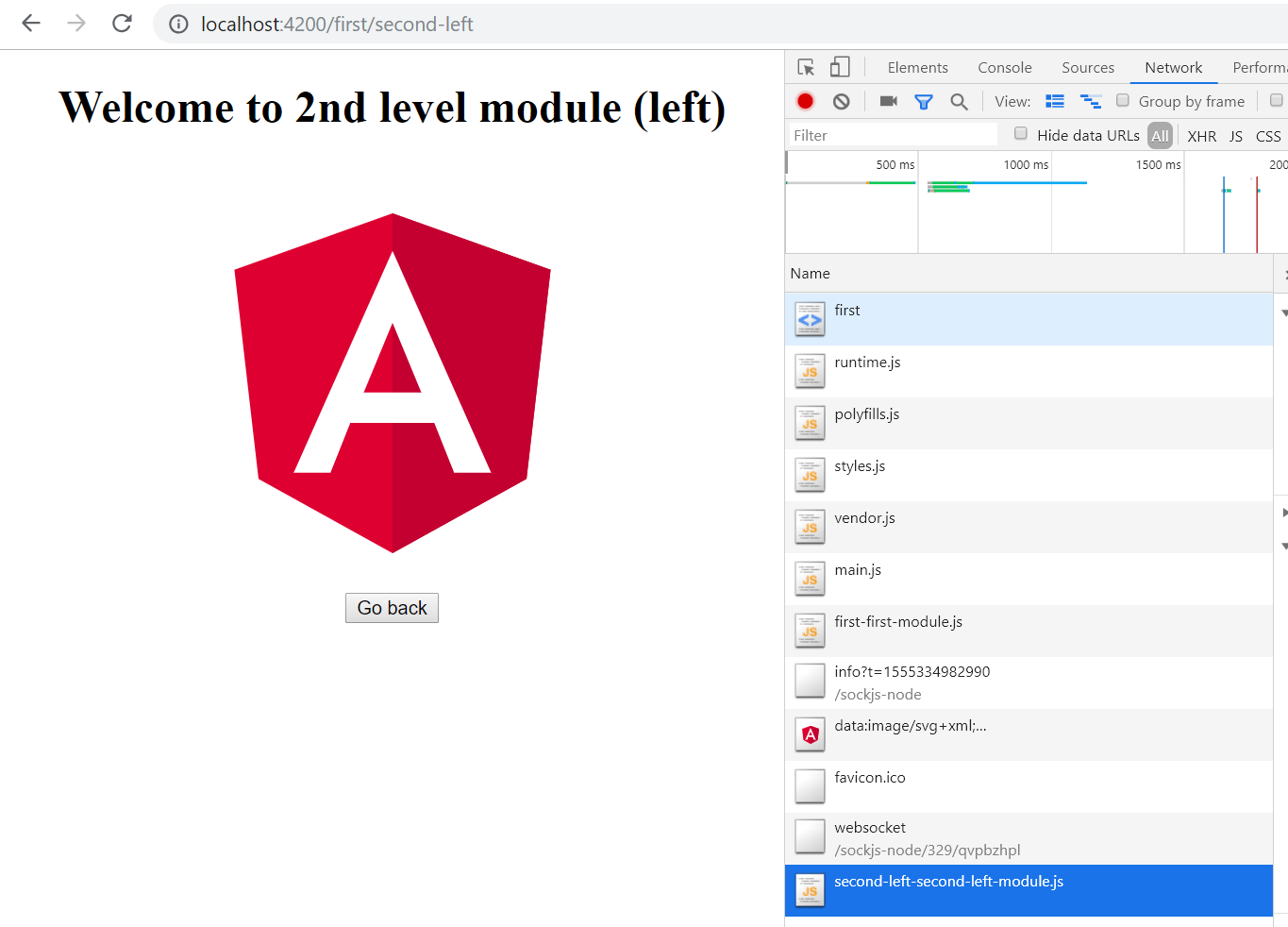Click the Name column header
Screen dimensions: 1288x927
(x=811, y=274)
